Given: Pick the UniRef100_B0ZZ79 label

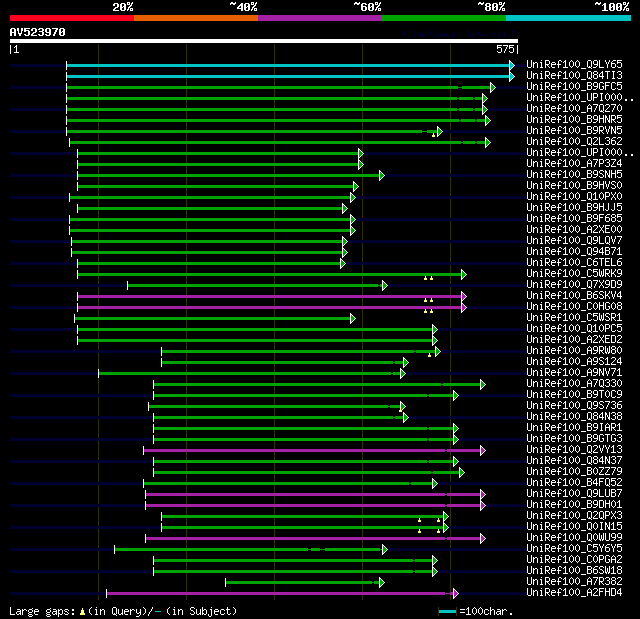Looking at the screenshot, I should point(574,472).
